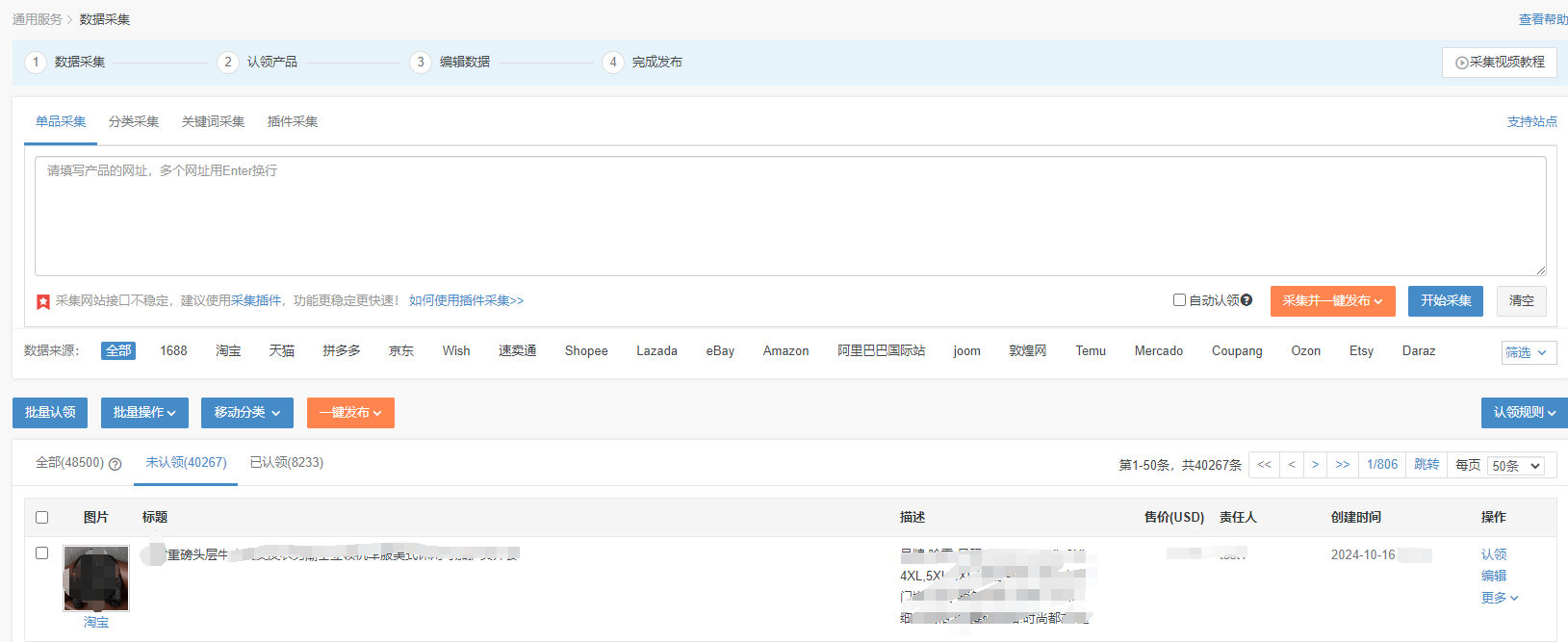
Task: Jump to last page with >> button
Action: click(x=1343, y=465)
